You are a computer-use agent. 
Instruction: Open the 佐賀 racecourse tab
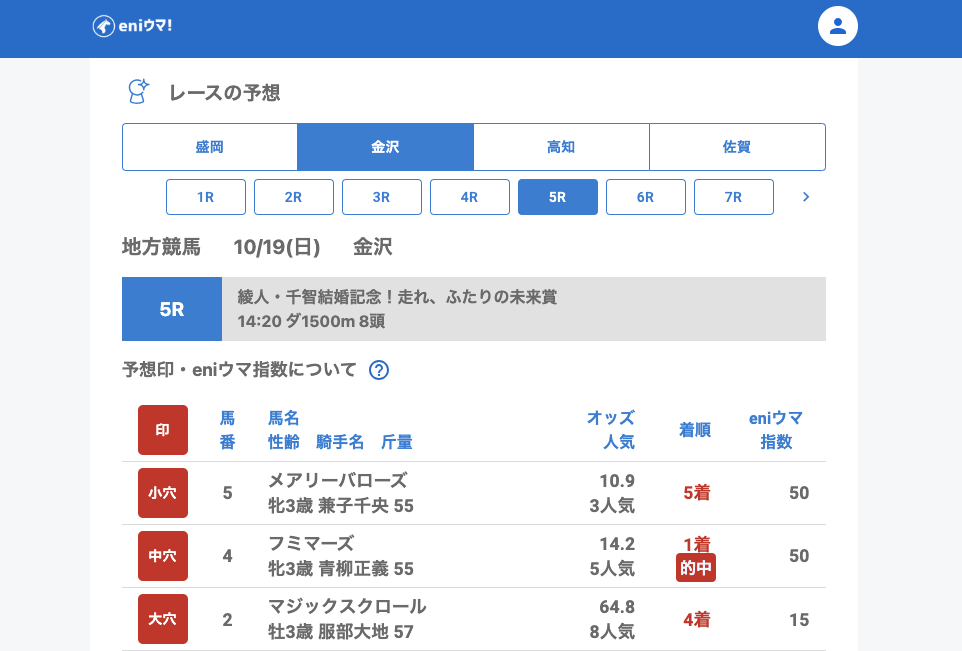(737, 147)
